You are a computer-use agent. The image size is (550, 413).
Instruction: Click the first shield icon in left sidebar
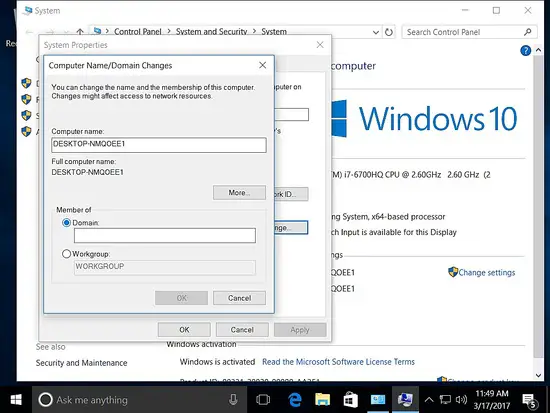[26, 83]
